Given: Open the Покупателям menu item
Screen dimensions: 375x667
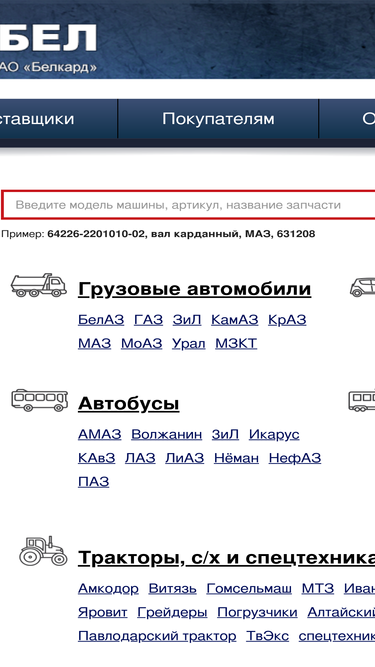Looking at the screenshot, I should (218, 119).
